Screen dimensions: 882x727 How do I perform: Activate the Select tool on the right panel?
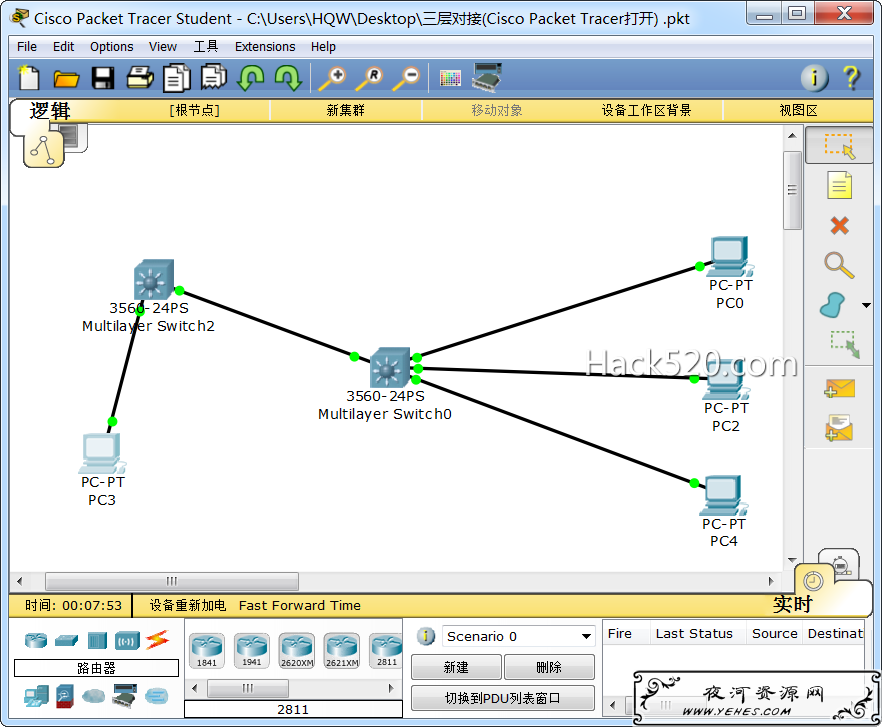coord(839,146)
